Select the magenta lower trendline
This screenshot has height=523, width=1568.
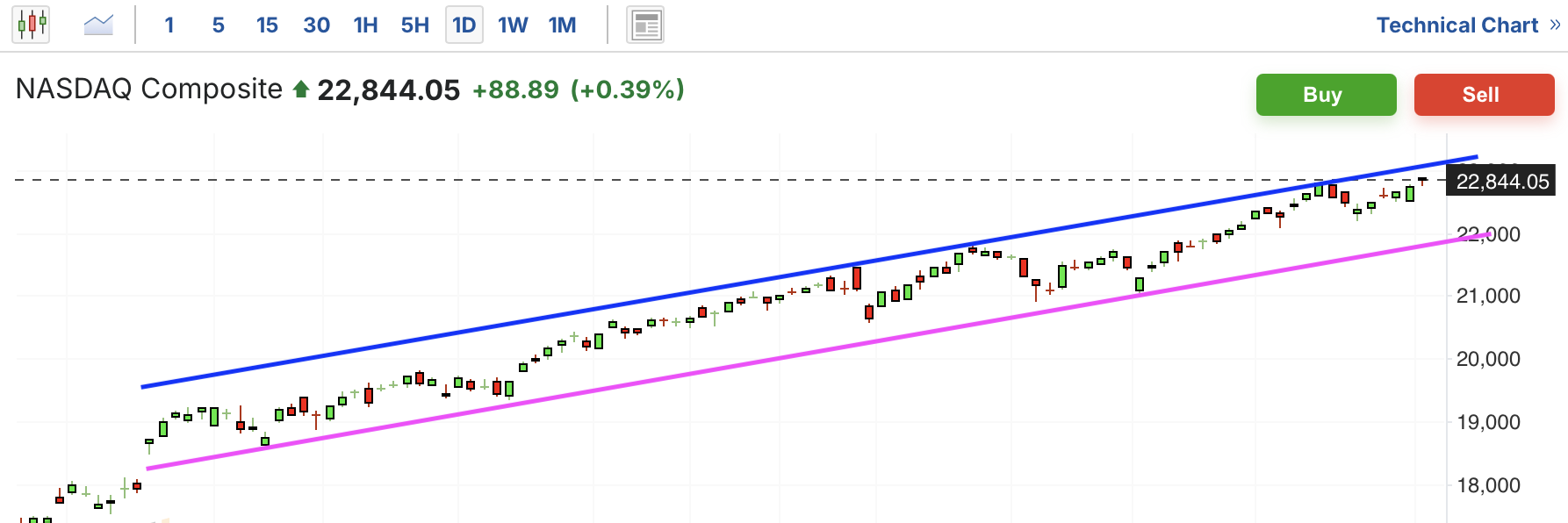[x=818, y=351]
